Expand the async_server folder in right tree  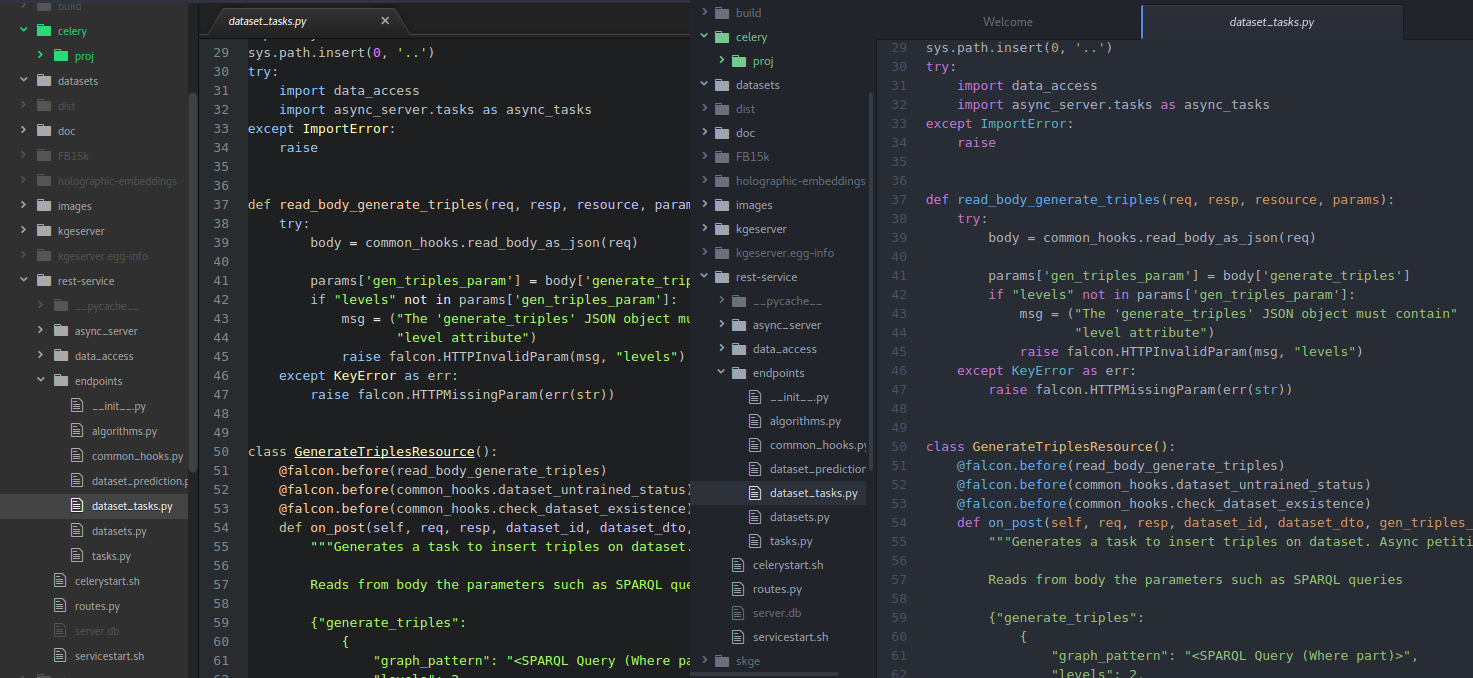(x=787, y=325)
